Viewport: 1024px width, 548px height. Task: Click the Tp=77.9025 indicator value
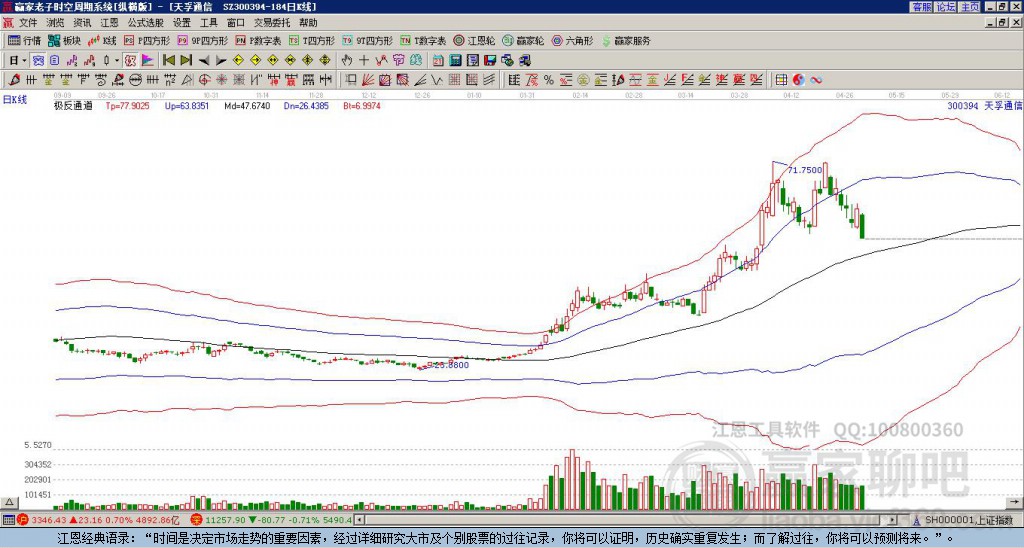point(127,105)
